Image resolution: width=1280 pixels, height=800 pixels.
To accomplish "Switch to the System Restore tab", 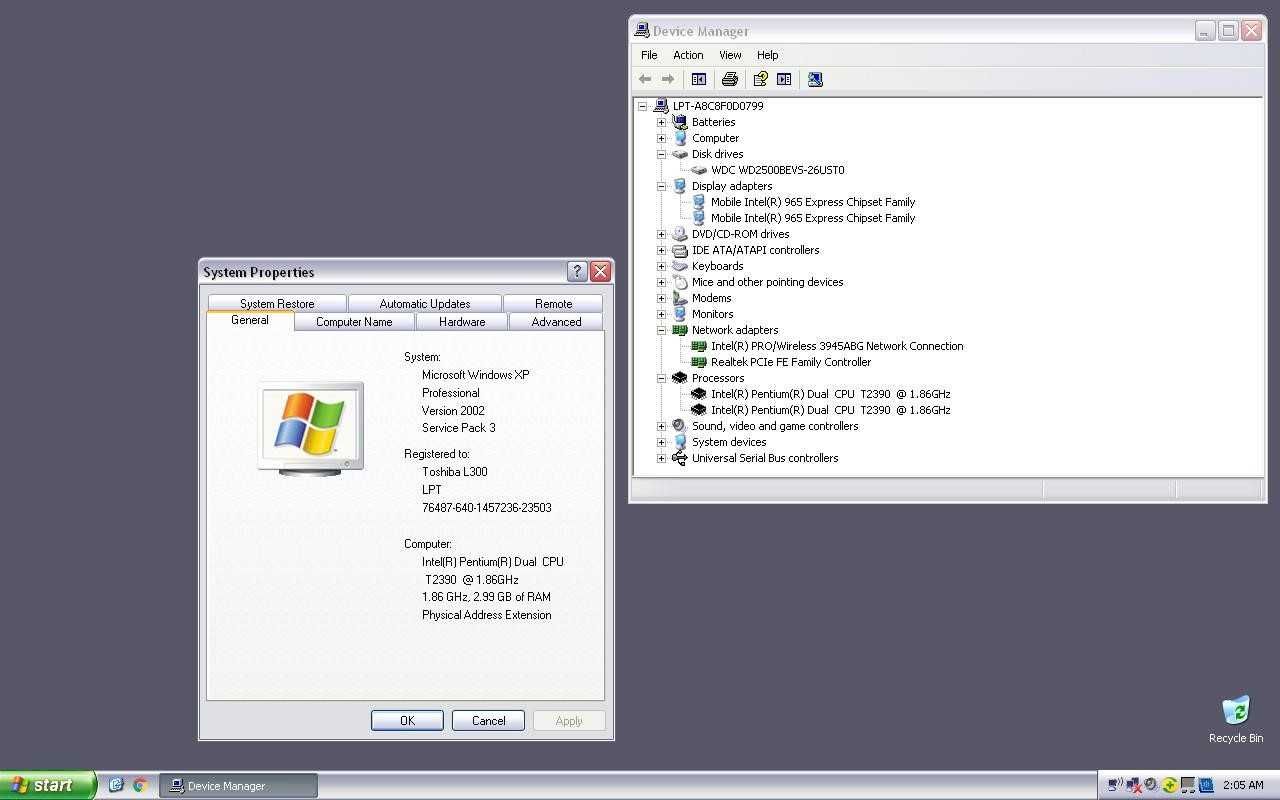I will coord(277,303).
